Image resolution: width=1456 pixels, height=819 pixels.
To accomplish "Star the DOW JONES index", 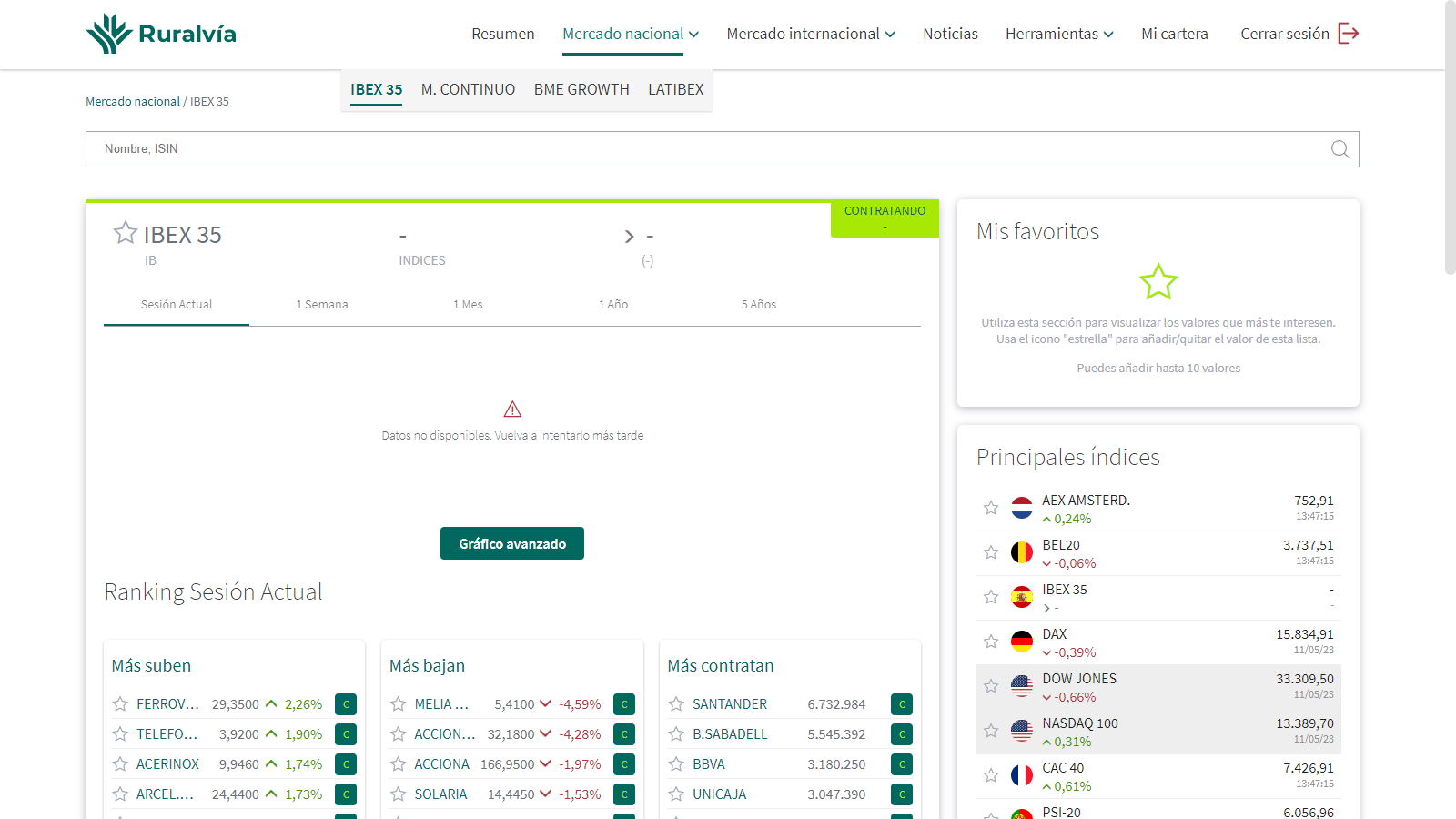I will 991,686.
